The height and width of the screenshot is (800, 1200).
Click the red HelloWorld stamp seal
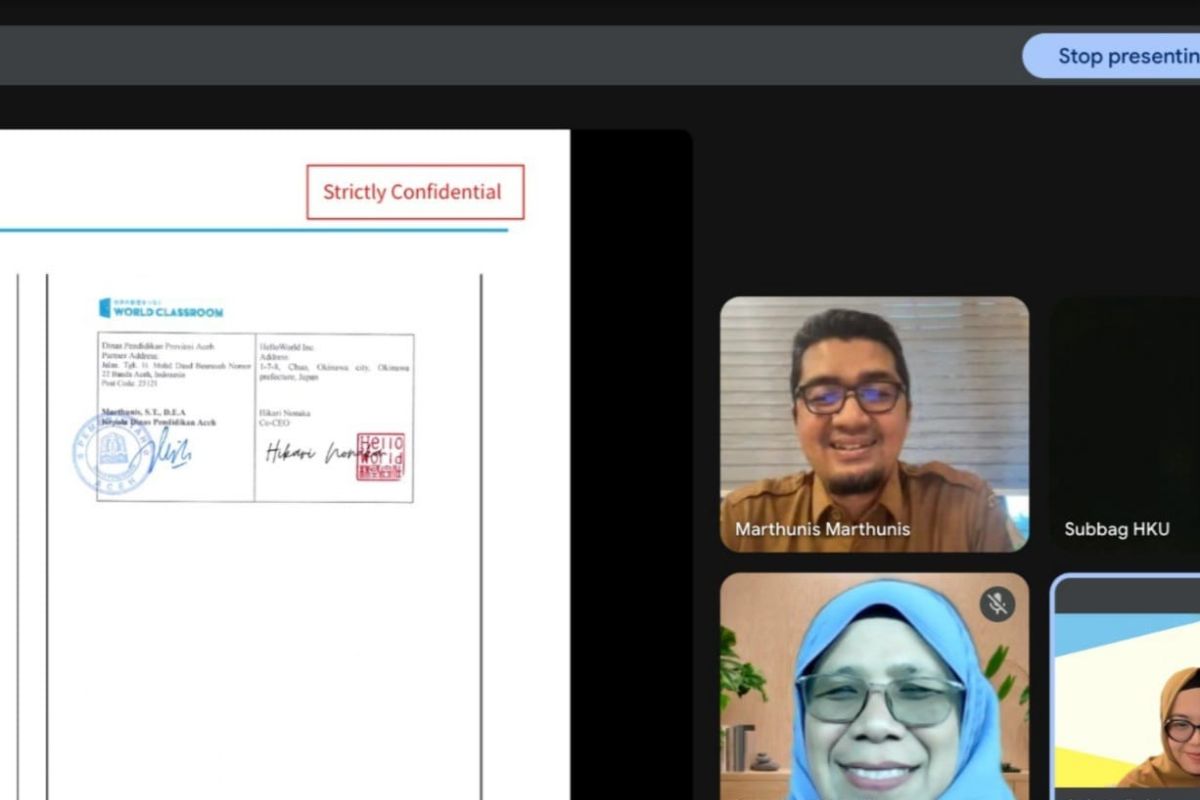pyautogui.click(x=380, y=457)
